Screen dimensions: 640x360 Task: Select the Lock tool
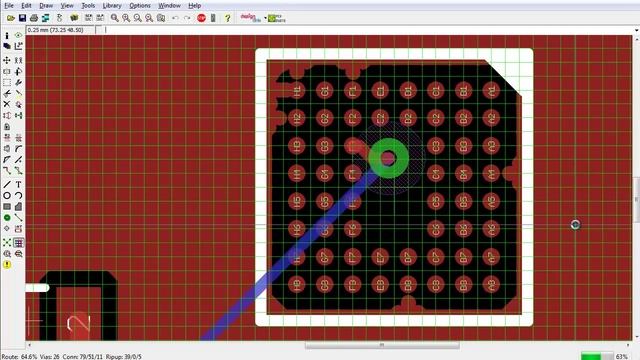(x=7, y=127)
